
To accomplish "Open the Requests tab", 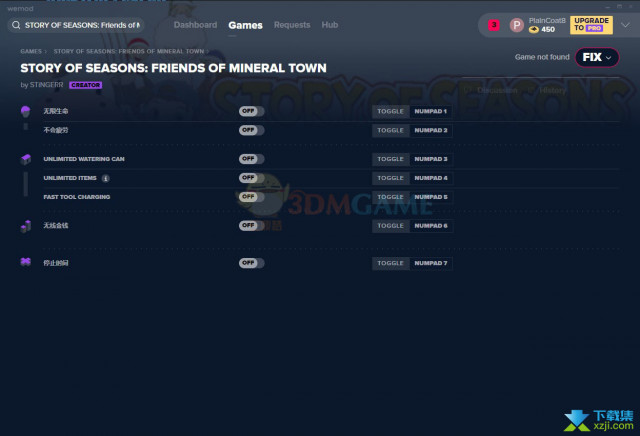I will (x=292, y=25).
